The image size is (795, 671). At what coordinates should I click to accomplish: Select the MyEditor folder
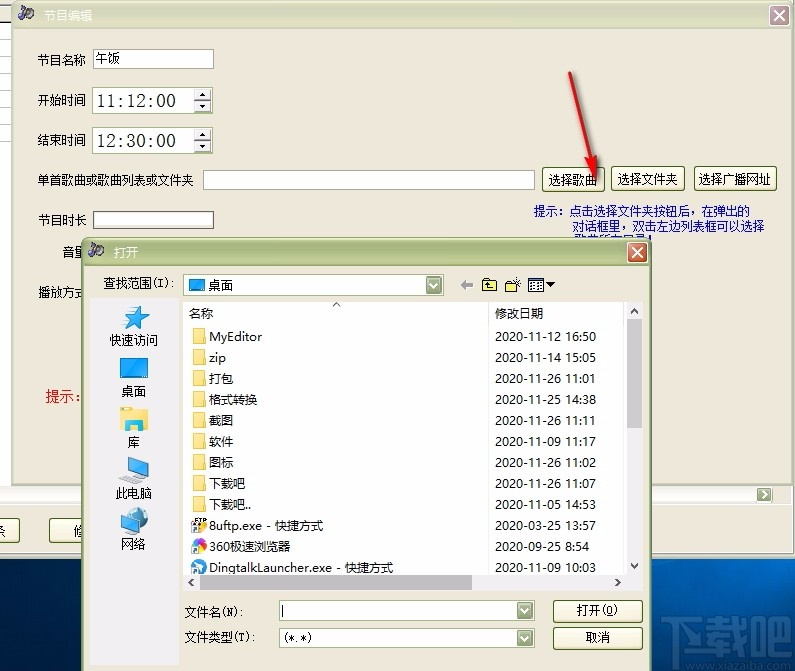click(227, 337)
